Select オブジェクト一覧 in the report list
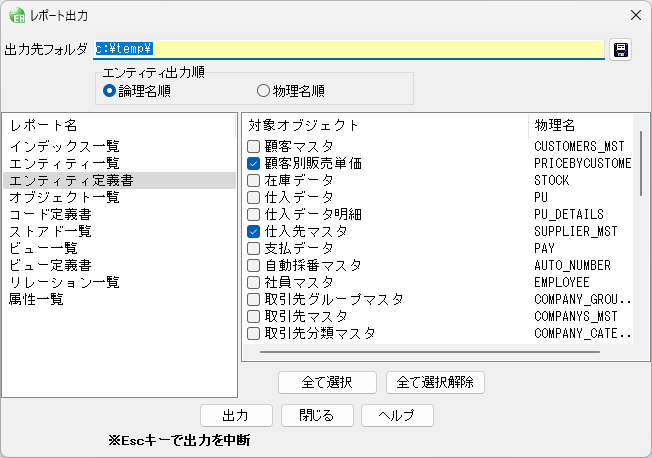The image size is (652, 458). tap(119, 197)
